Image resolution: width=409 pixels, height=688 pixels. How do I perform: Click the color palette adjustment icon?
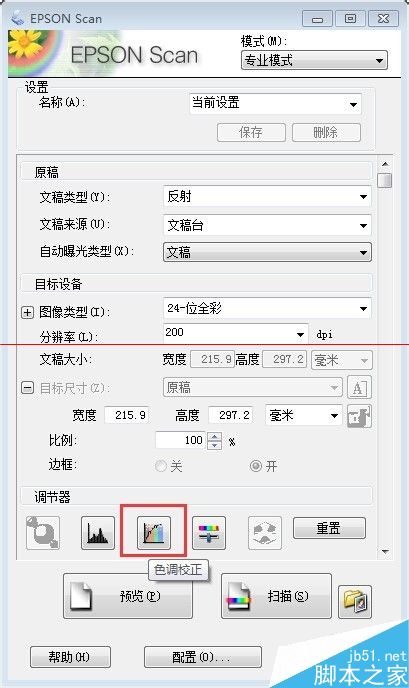(265, 533)
